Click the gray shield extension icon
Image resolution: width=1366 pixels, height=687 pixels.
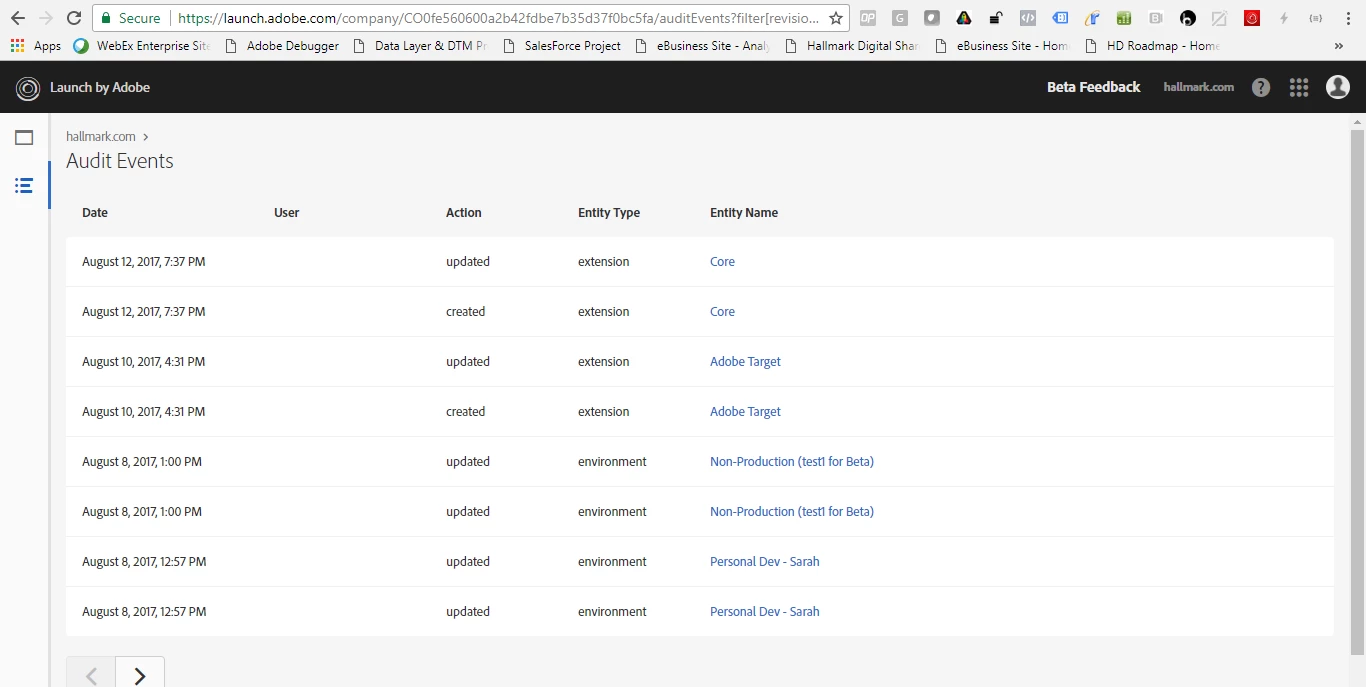(932, 18)
